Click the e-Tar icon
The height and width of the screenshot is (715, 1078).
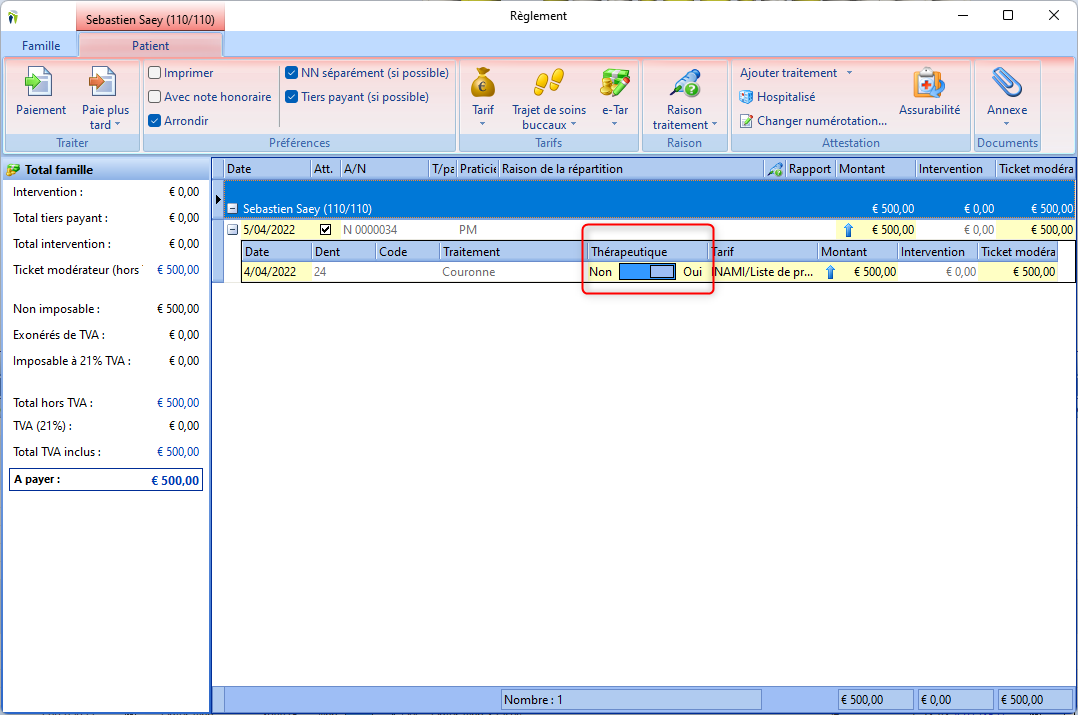click(x=615, y=83)
